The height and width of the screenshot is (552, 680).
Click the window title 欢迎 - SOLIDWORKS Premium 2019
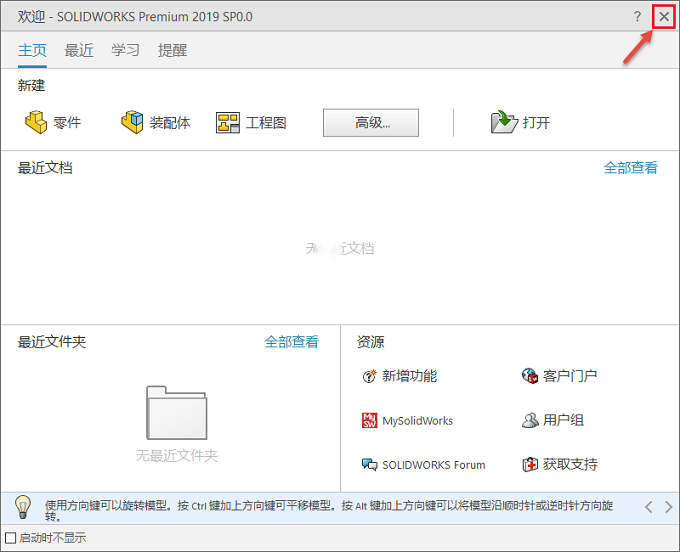click(x=135, y=16)
